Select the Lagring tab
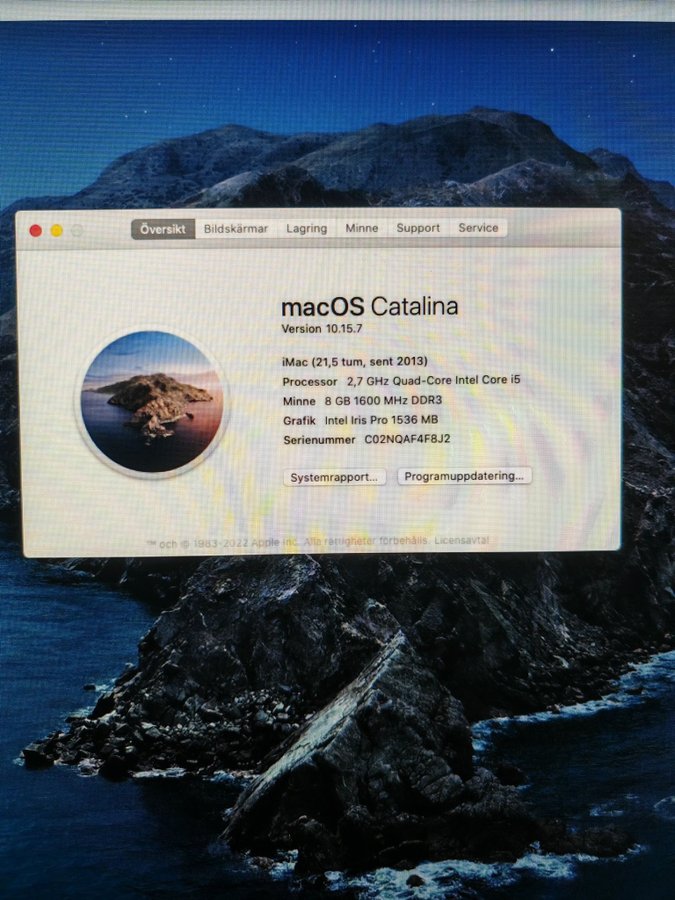This screenshot has width=675, height=900. click(306, 229)
